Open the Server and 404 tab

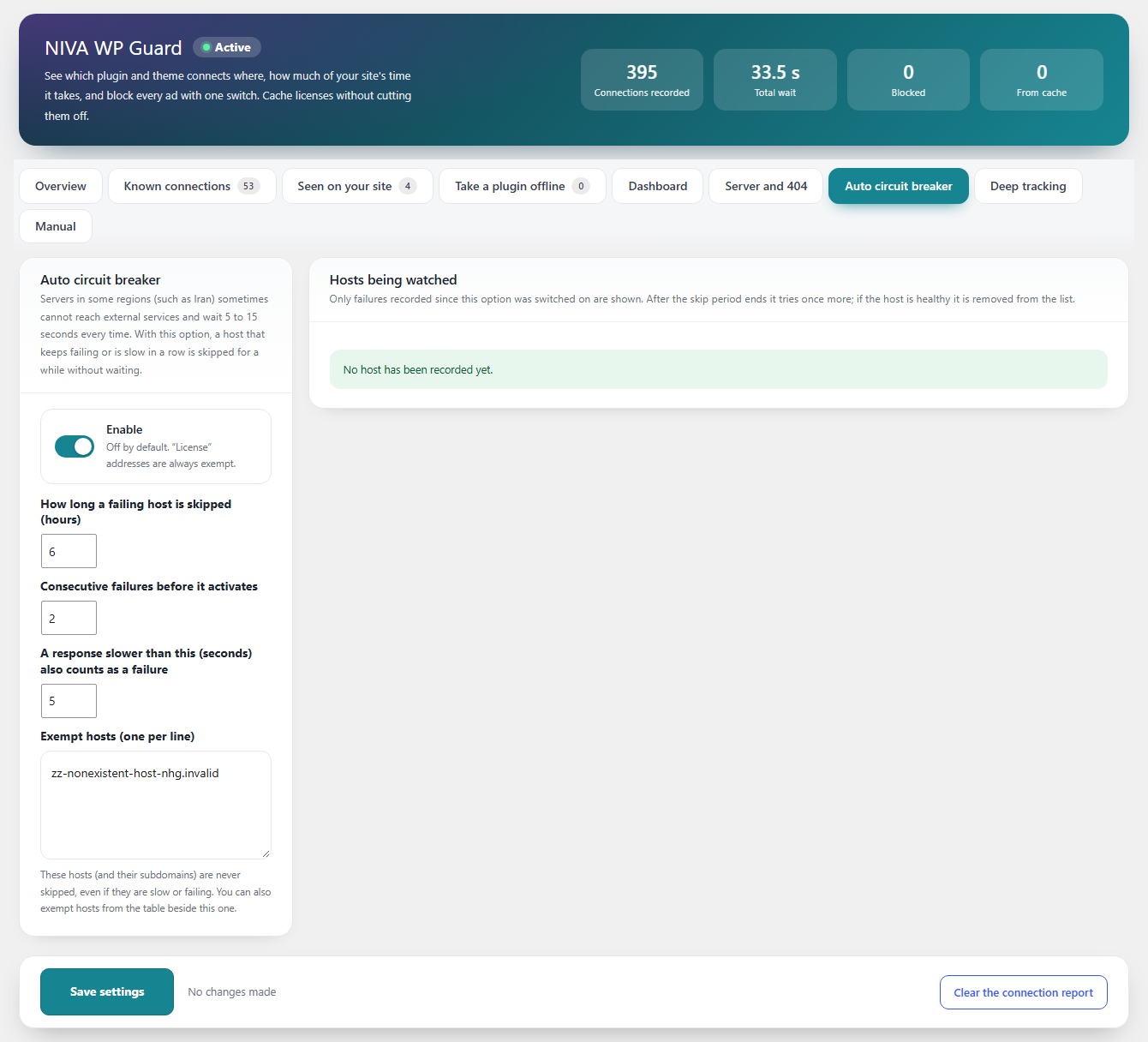point(766,186)
